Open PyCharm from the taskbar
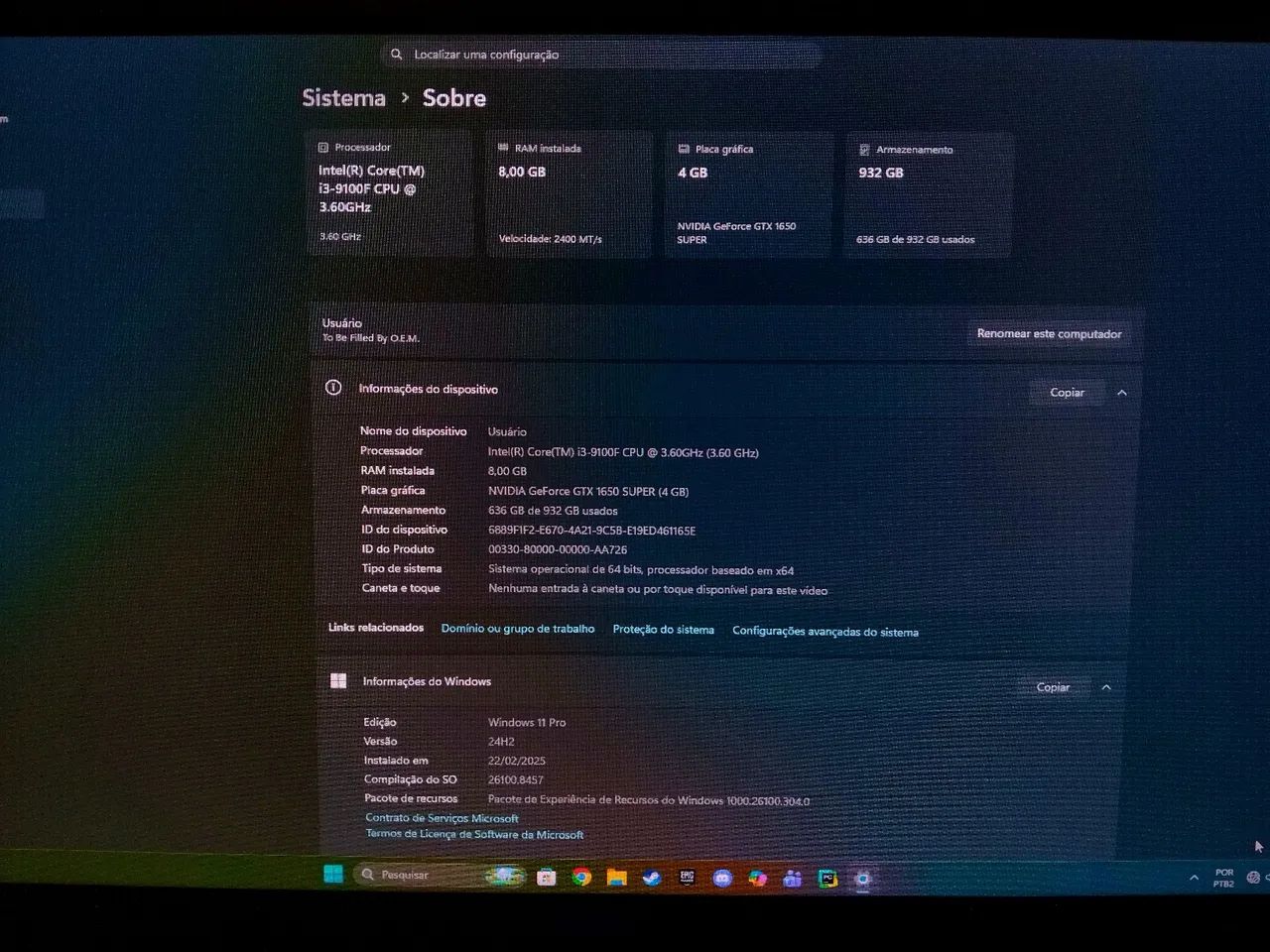 (827, 879)
